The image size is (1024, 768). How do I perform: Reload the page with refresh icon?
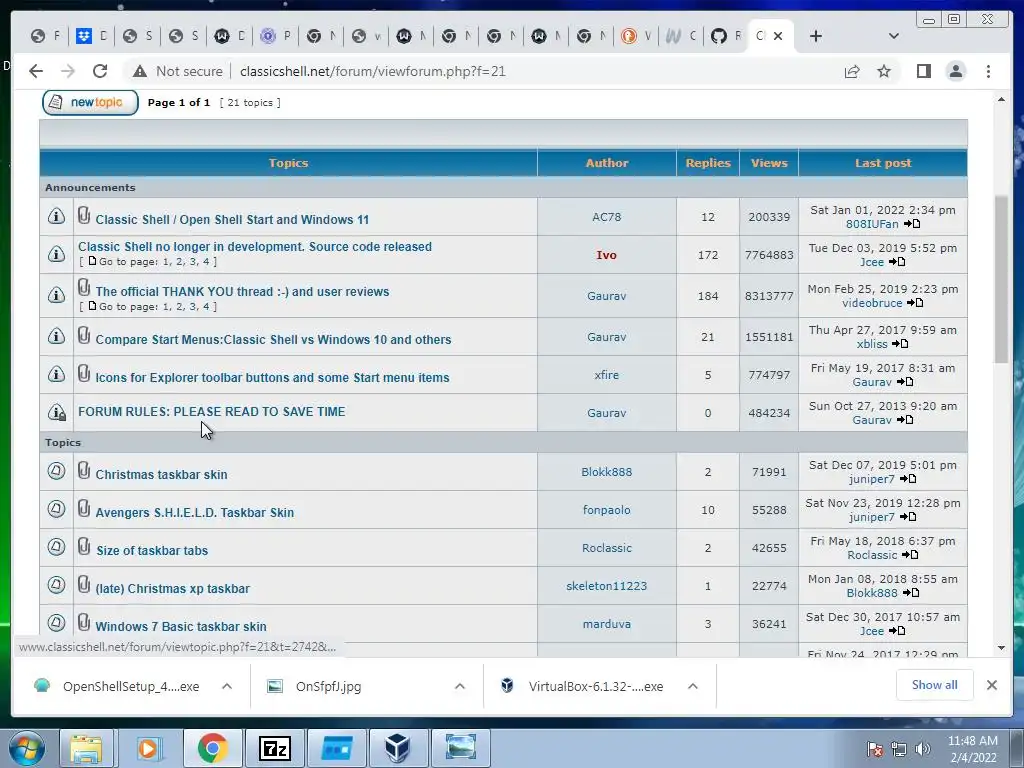tap(99, 71)
